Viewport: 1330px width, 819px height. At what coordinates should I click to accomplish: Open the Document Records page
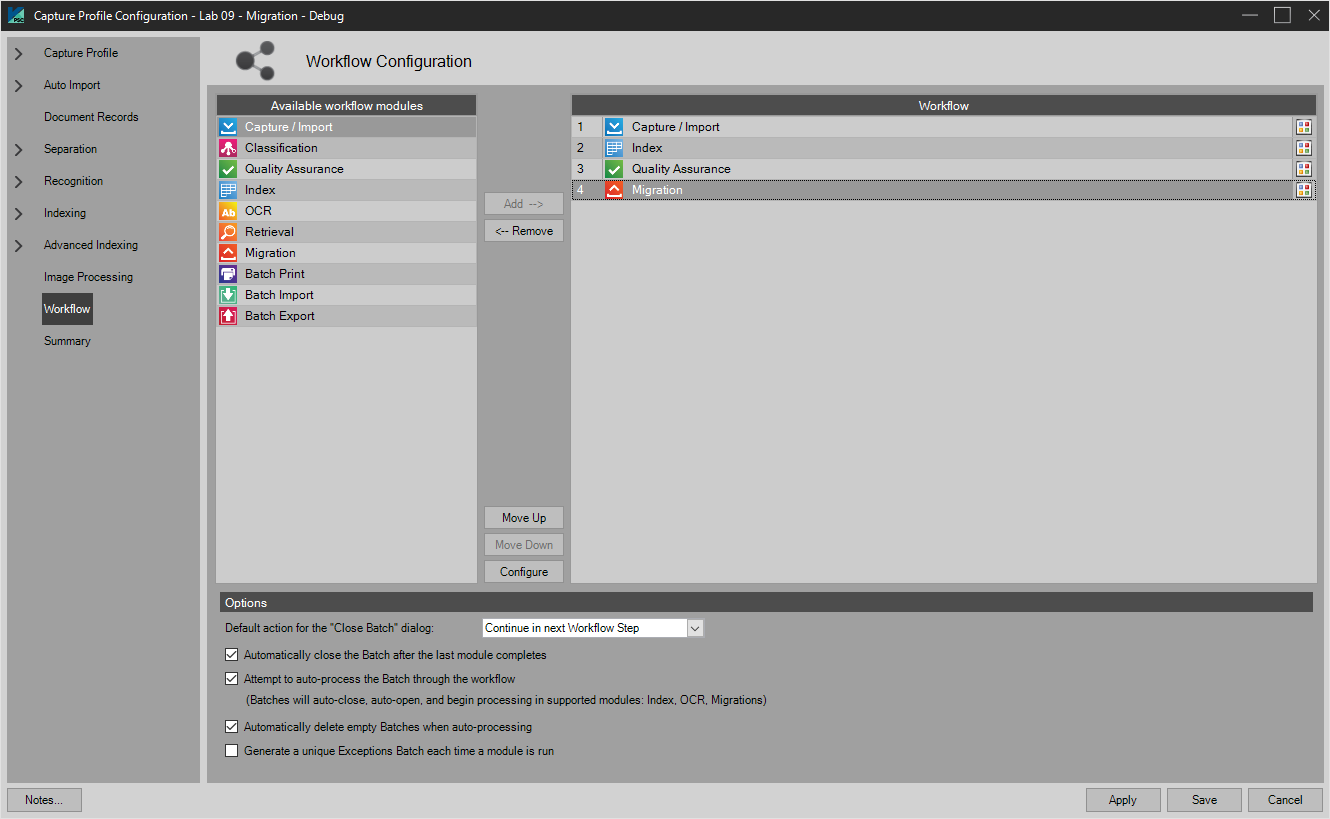[x=91, y=117]
